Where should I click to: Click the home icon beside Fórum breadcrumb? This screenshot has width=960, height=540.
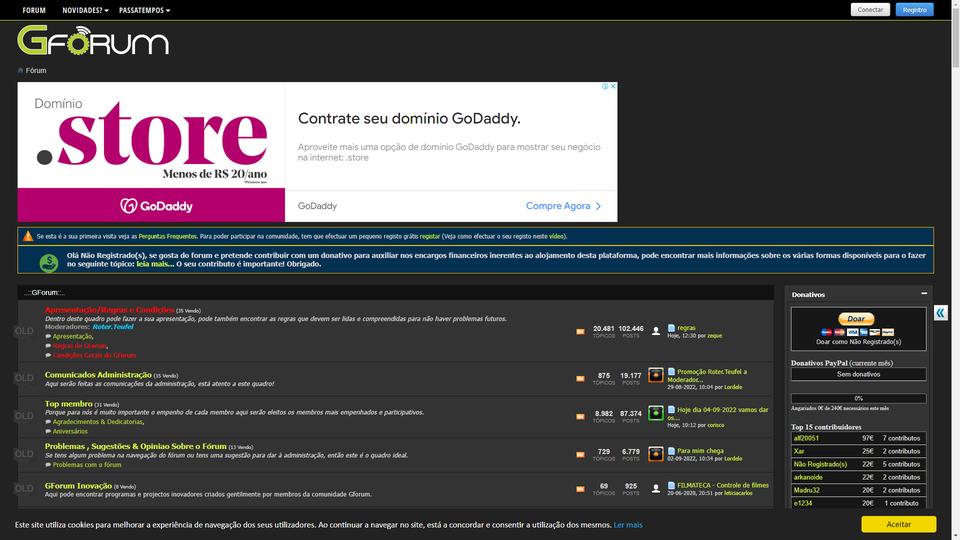click(20, 70)
